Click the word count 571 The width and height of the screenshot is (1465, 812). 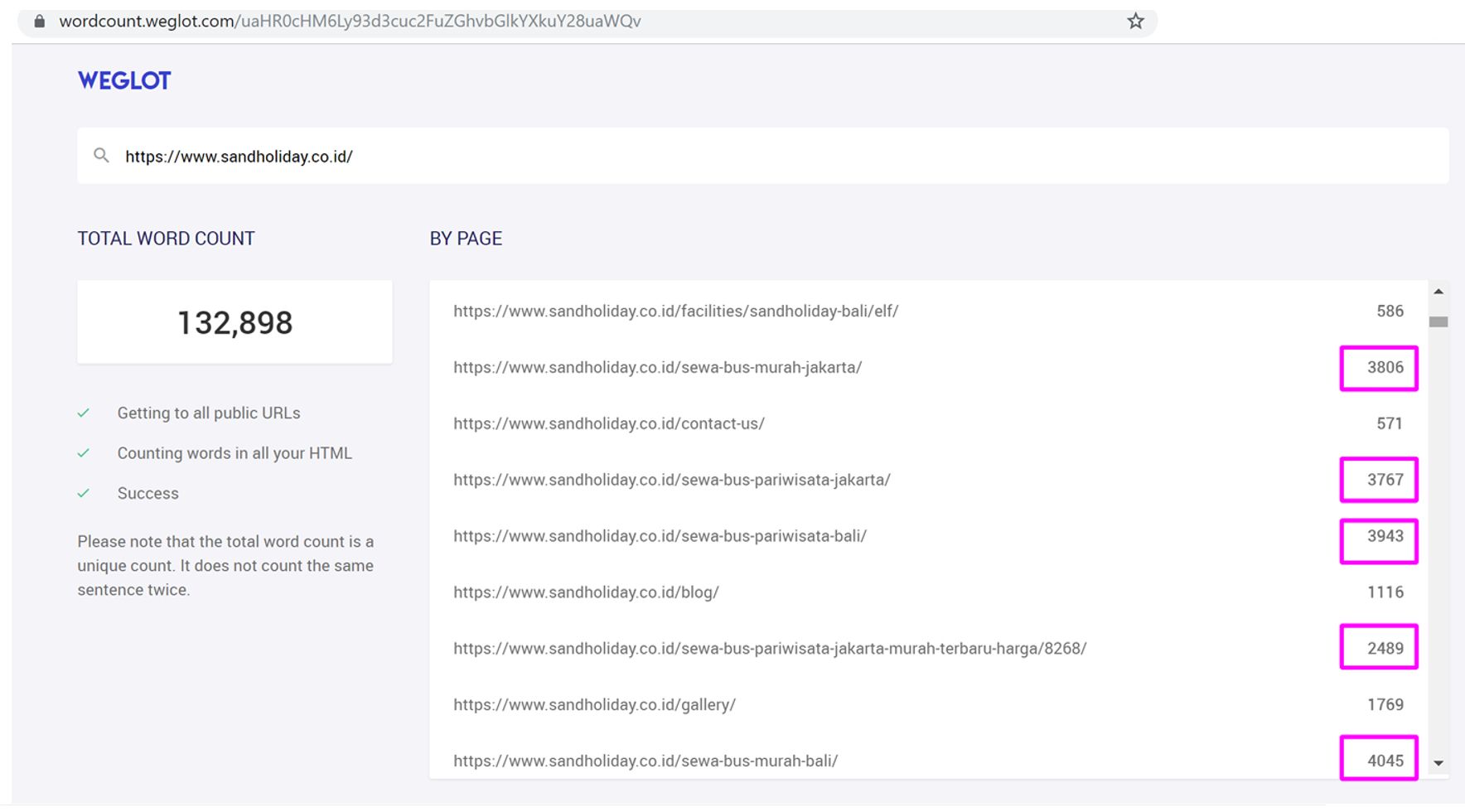(1390, 424)
